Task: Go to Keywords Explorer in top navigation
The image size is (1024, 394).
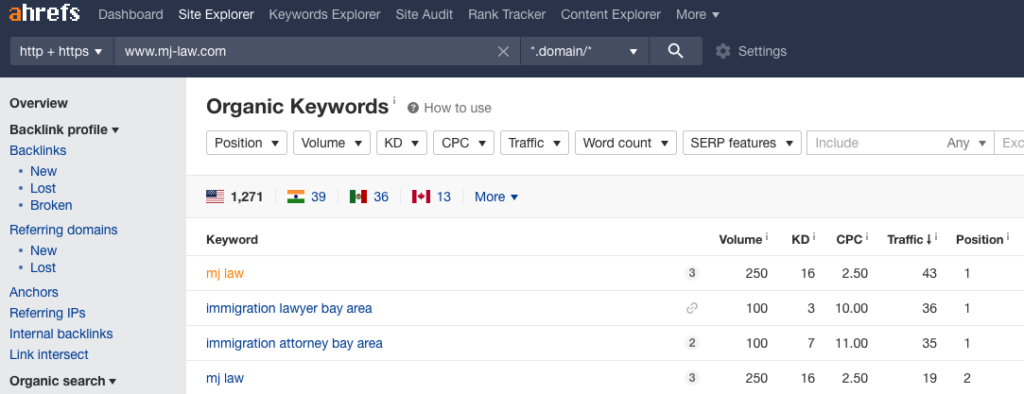Action: tap(325, 14)
